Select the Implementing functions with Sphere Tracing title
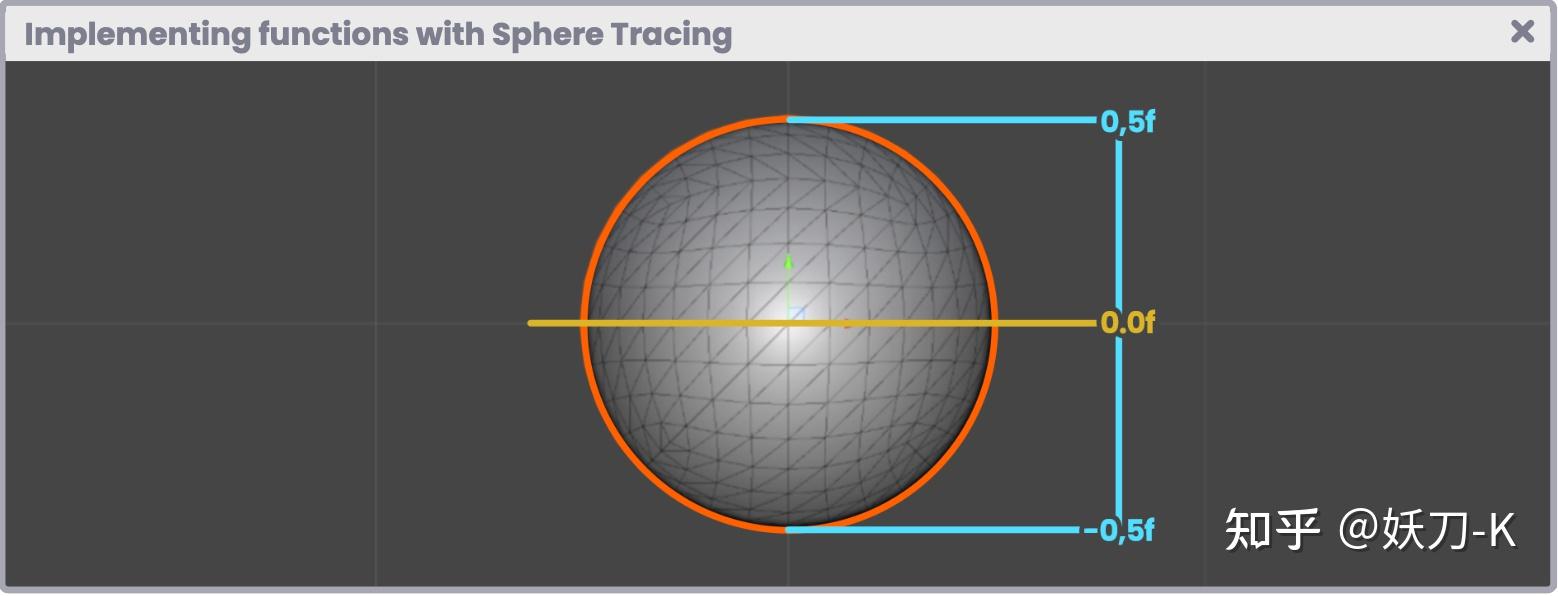Viewport: 1558px width, 596px height. coord(376,34)
